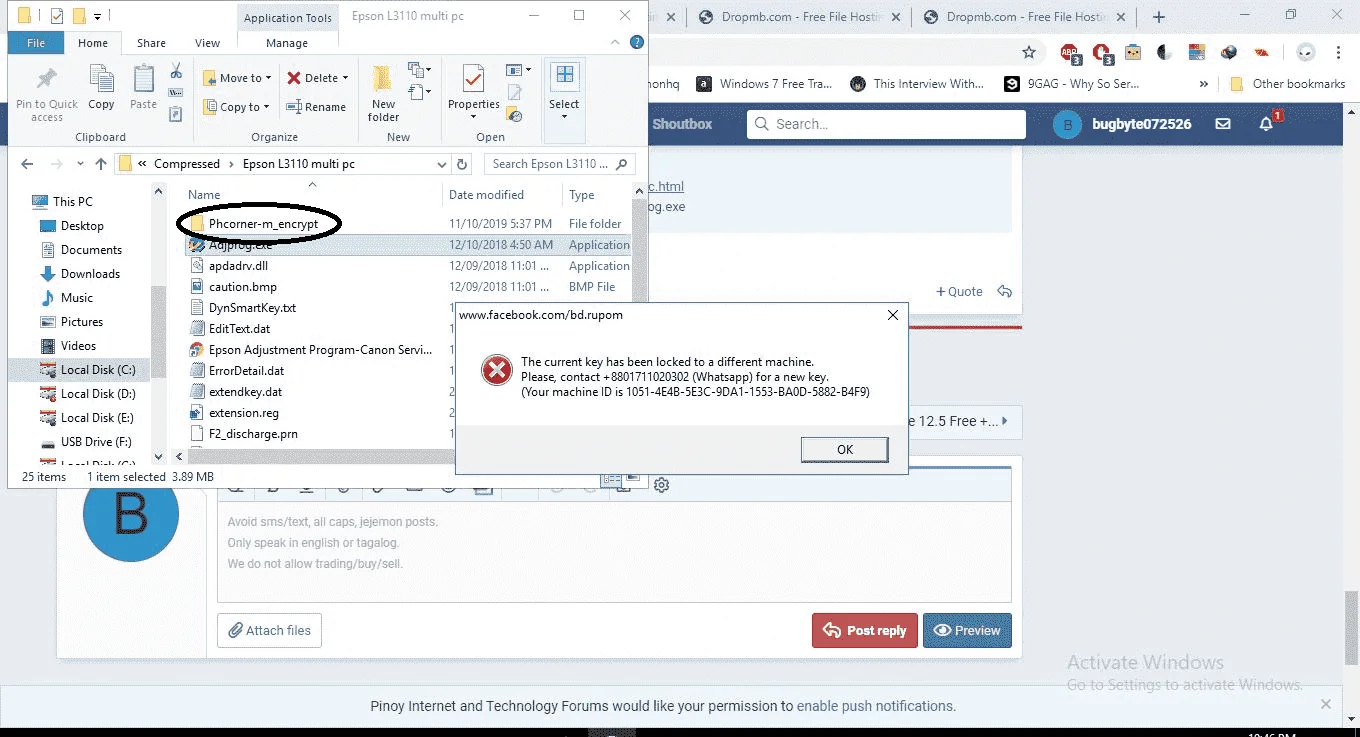Image resolution: width=1360 pixels, height=737 pixels.
Task: Open a new Chrome tab
Action: (x=1159, y=16)
